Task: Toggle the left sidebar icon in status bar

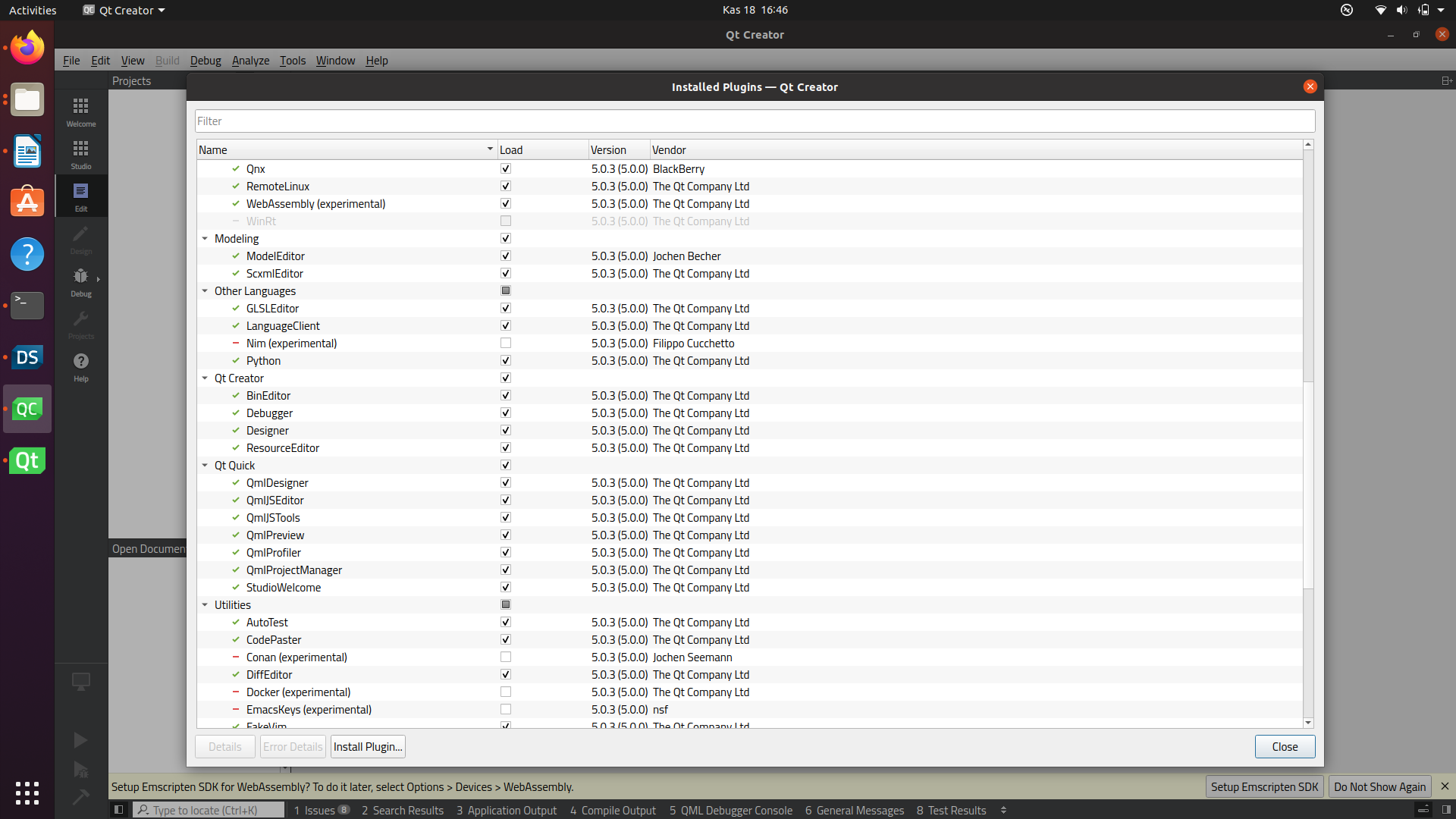Action: [118, 810]
